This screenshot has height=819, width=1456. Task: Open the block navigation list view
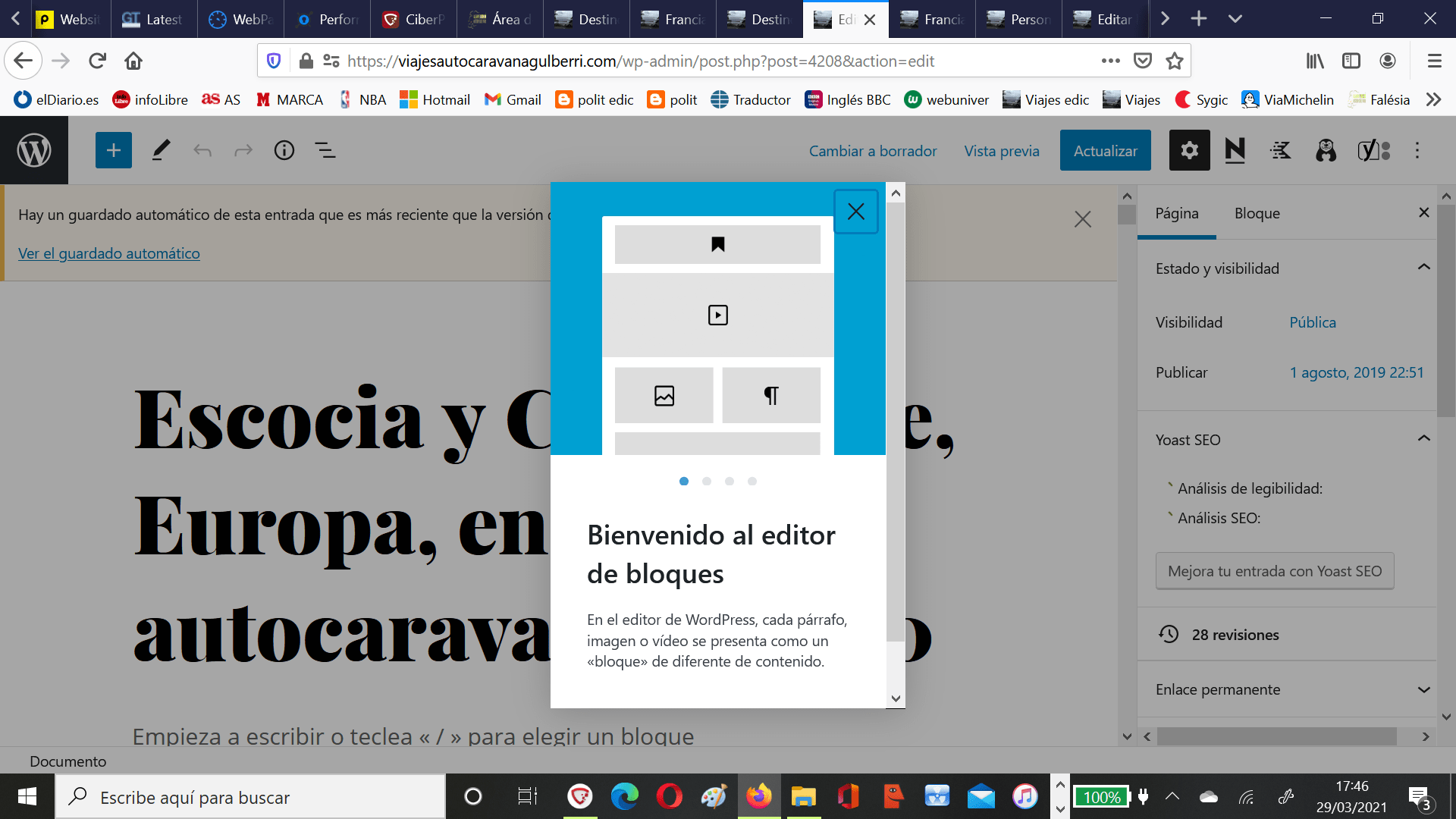[325, 150]
